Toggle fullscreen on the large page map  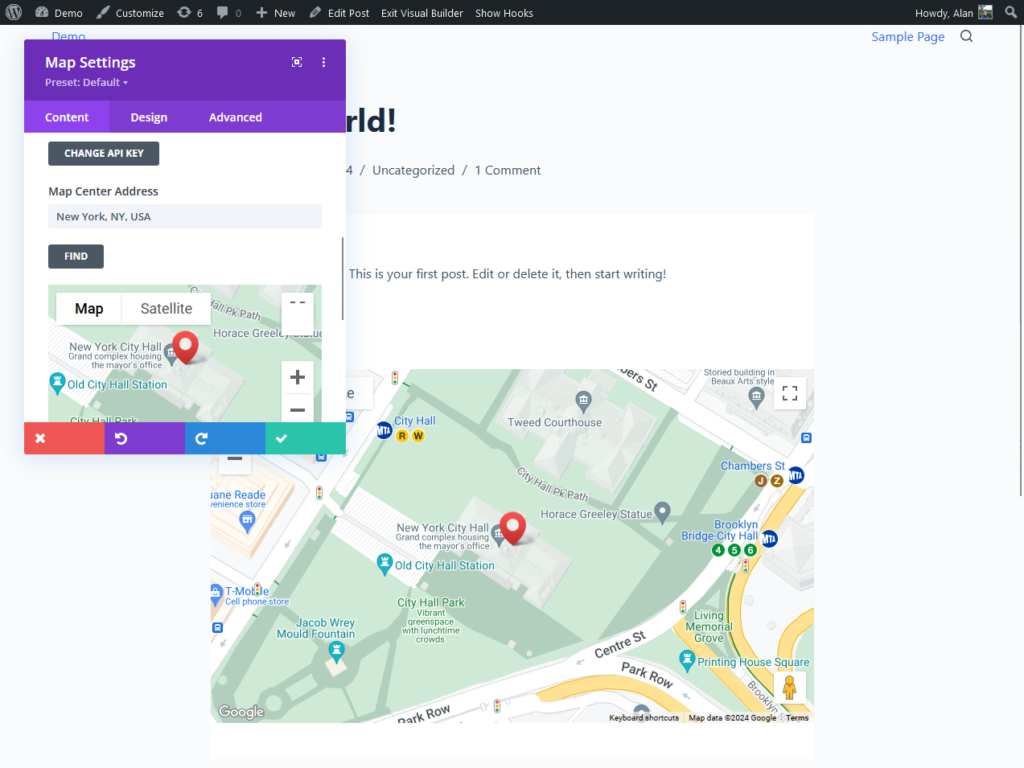coord(790,393)
